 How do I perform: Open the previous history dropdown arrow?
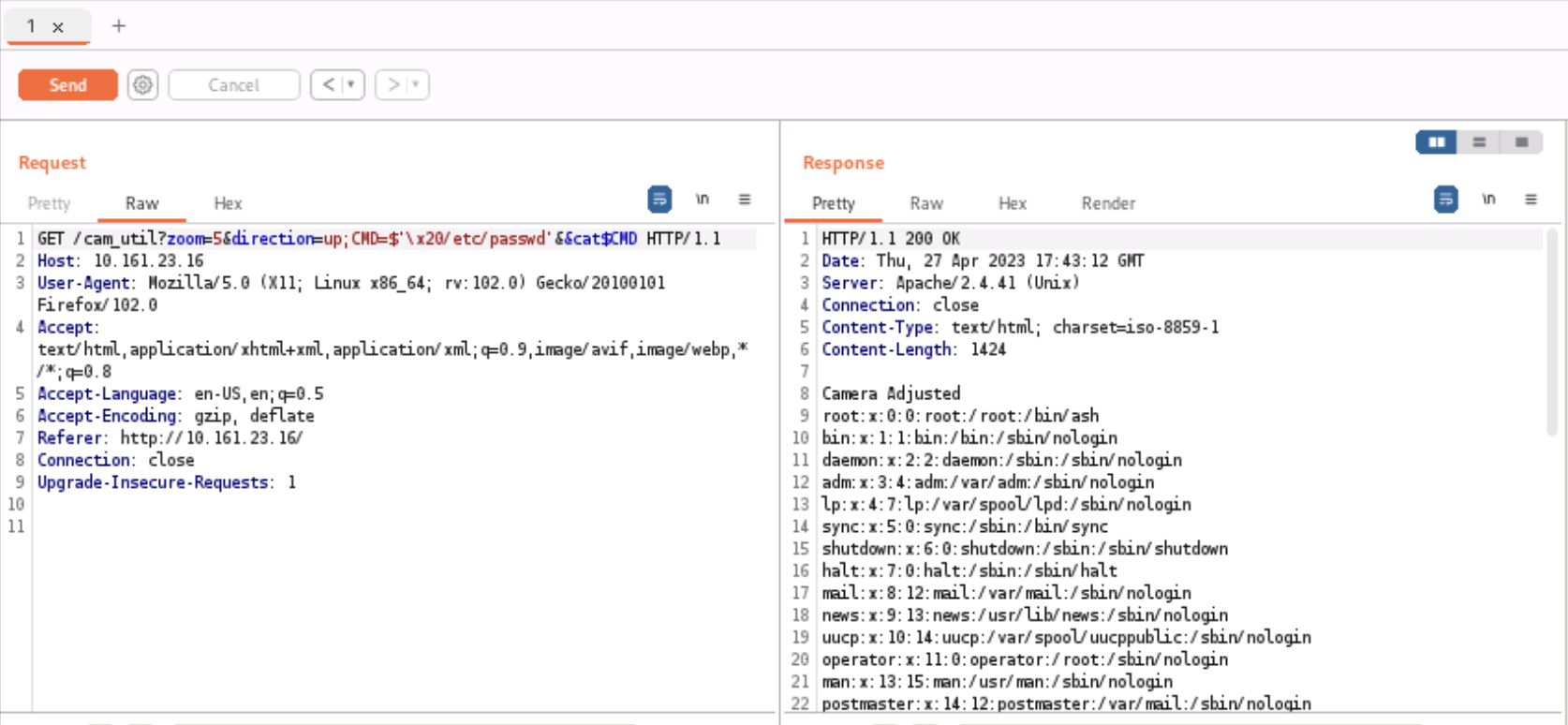tap(352, 85)
